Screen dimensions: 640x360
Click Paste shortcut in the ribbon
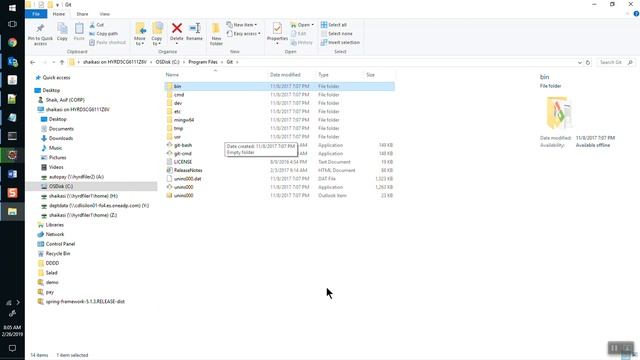point(107,42)
